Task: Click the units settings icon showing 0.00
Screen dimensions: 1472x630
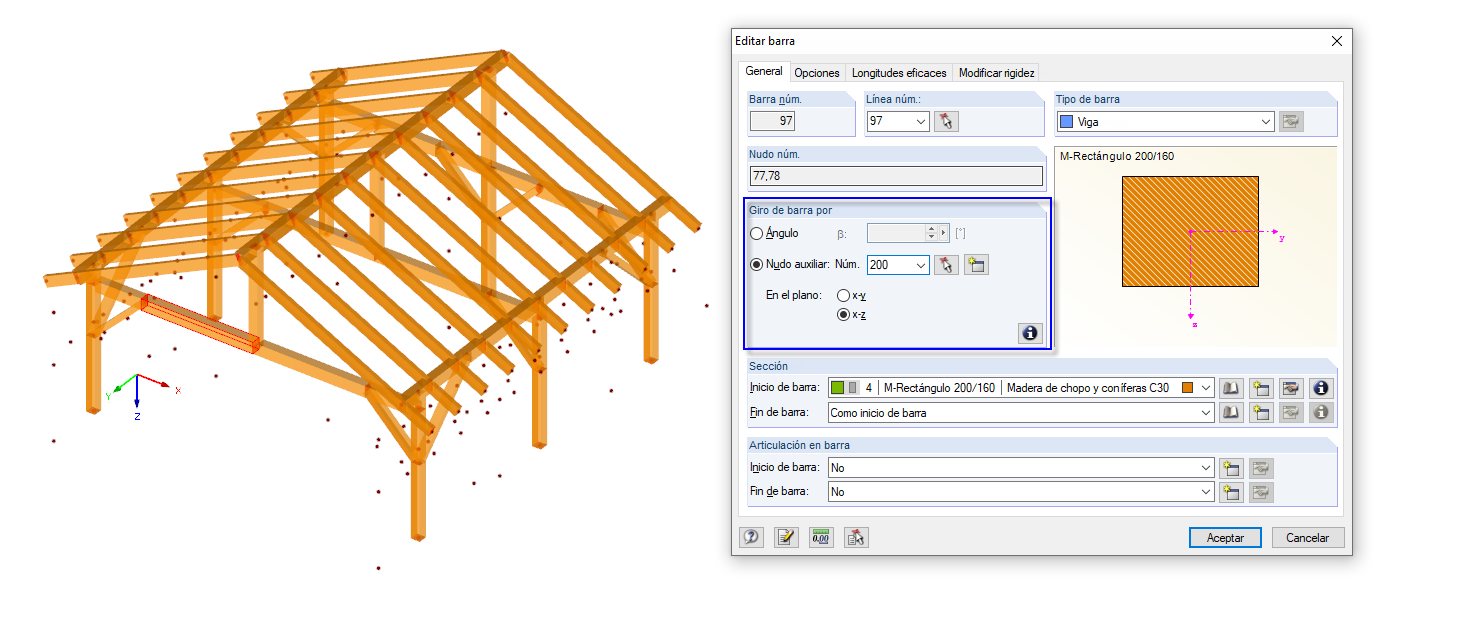Action: 820,537
